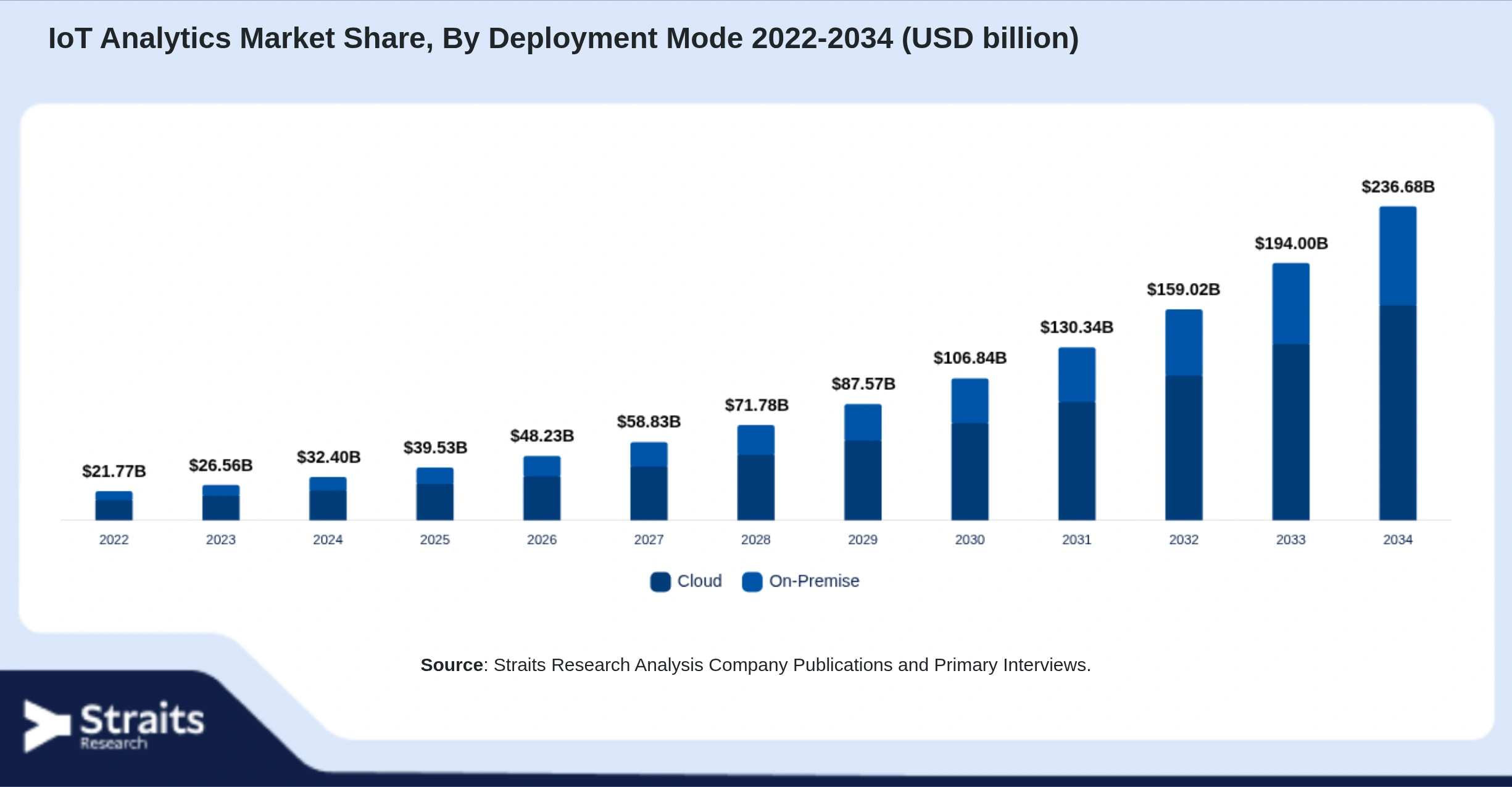
Task: Click the 2032 axis label
Action: coord(1184,540)
